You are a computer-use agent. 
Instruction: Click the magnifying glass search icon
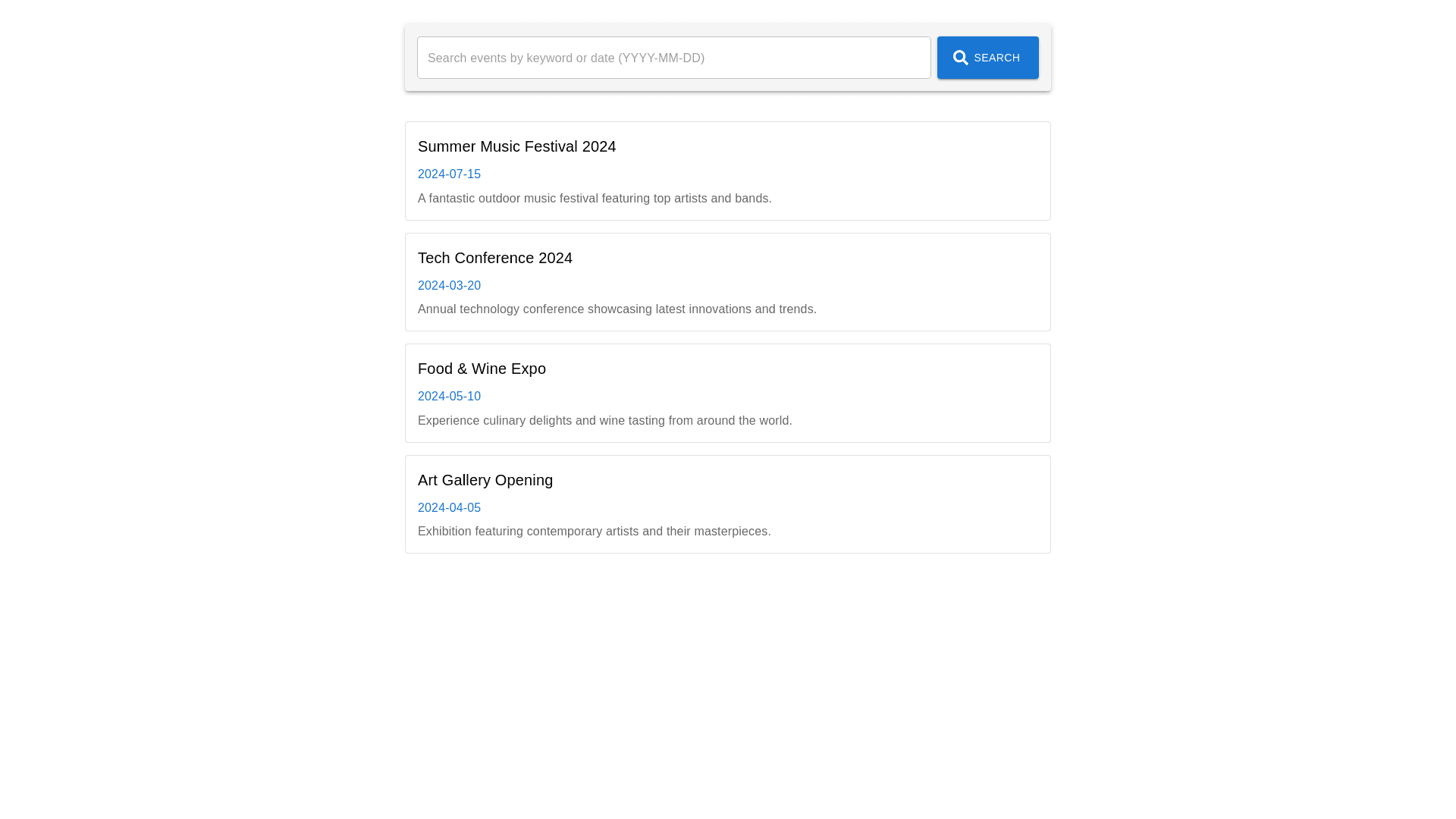(x=960, y=58)
